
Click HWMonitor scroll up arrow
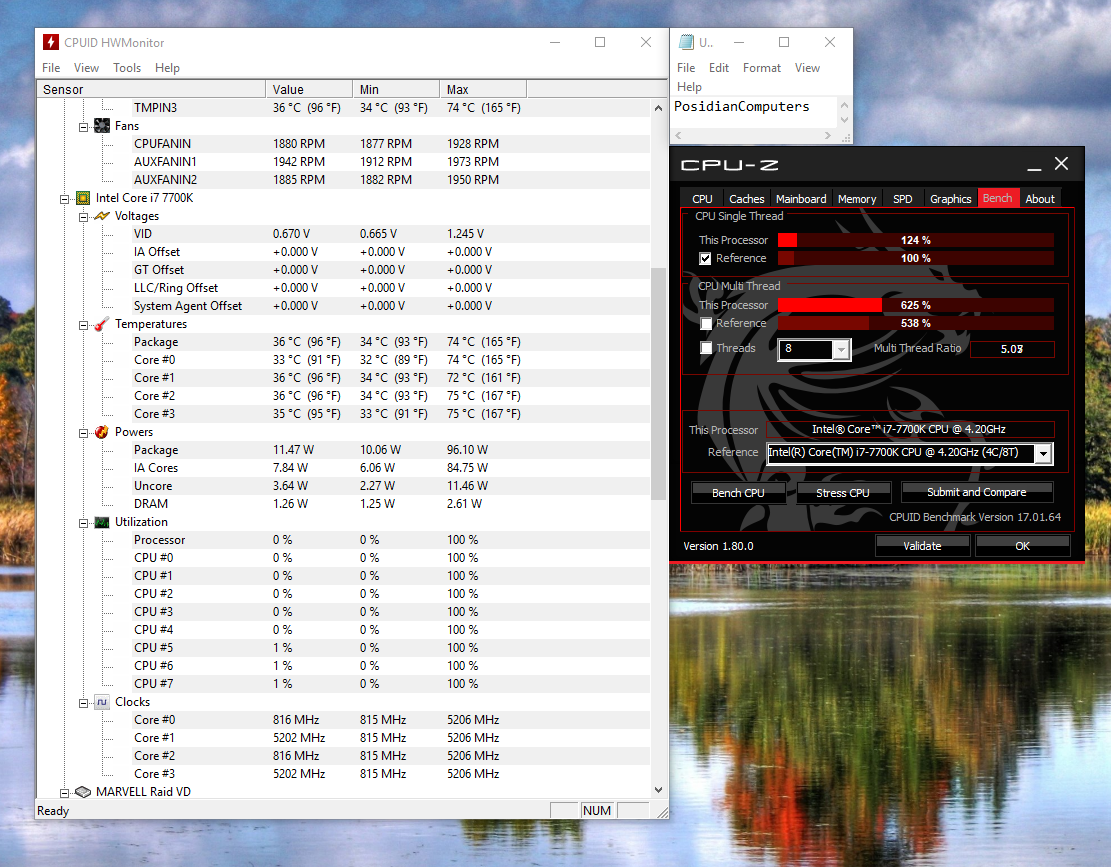658,108
